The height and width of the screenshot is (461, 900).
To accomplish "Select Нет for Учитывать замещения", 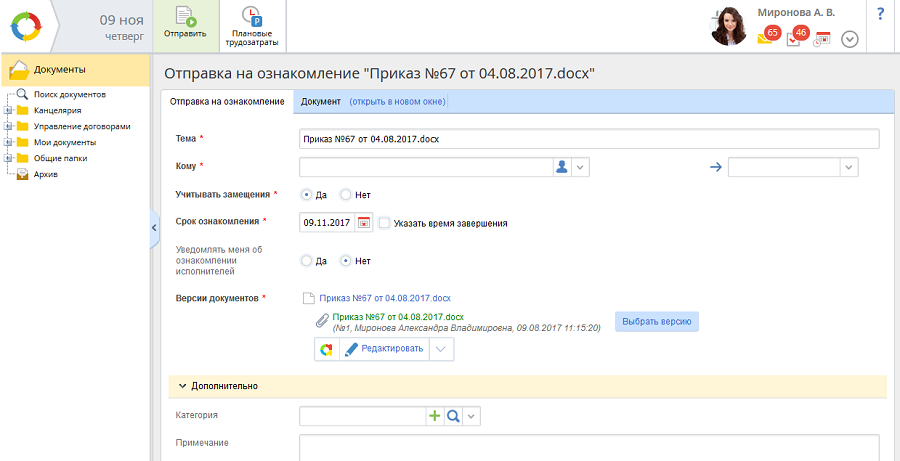I will pos(346,195).
